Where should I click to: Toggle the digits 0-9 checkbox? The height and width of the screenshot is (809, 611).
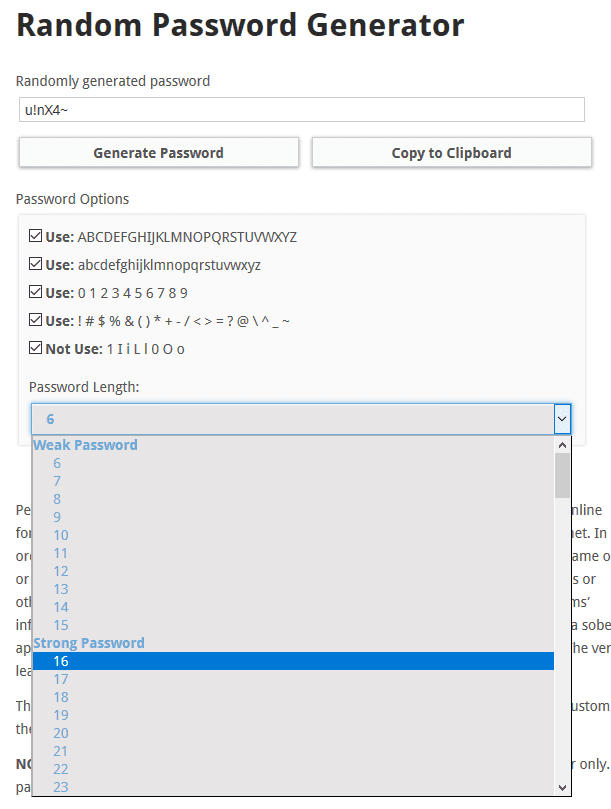point(36,293)
